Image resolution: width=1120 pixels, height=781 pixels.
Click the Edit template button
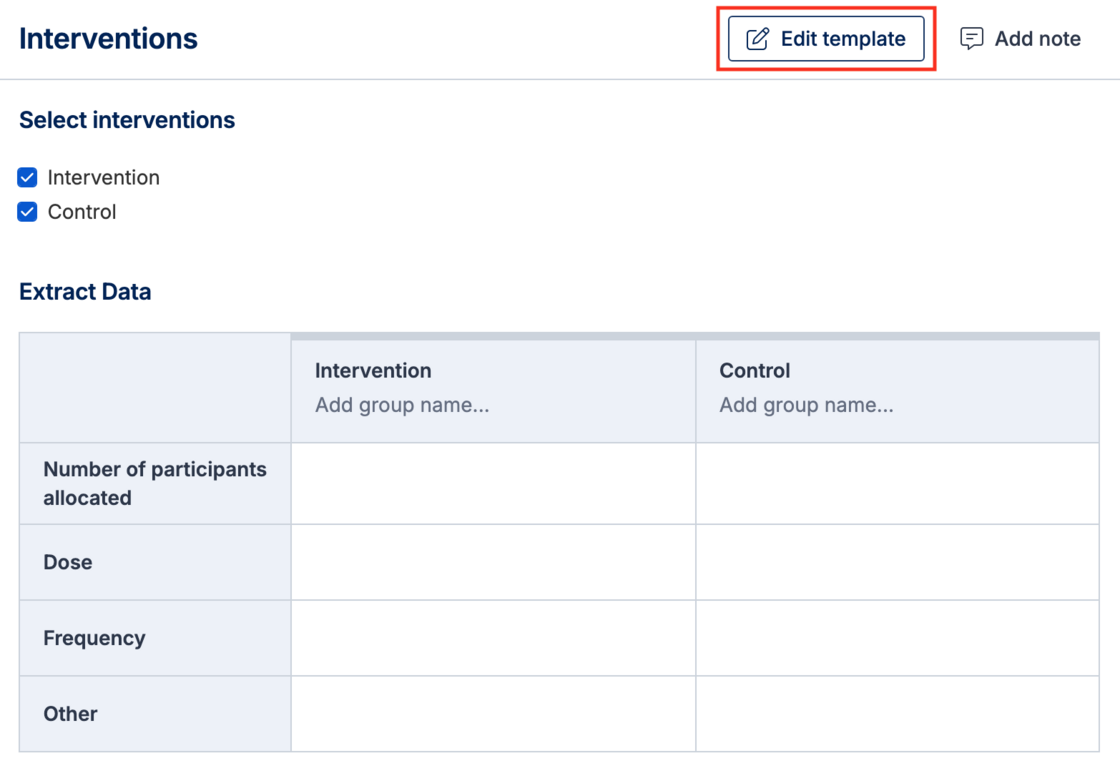pos(826,38)
